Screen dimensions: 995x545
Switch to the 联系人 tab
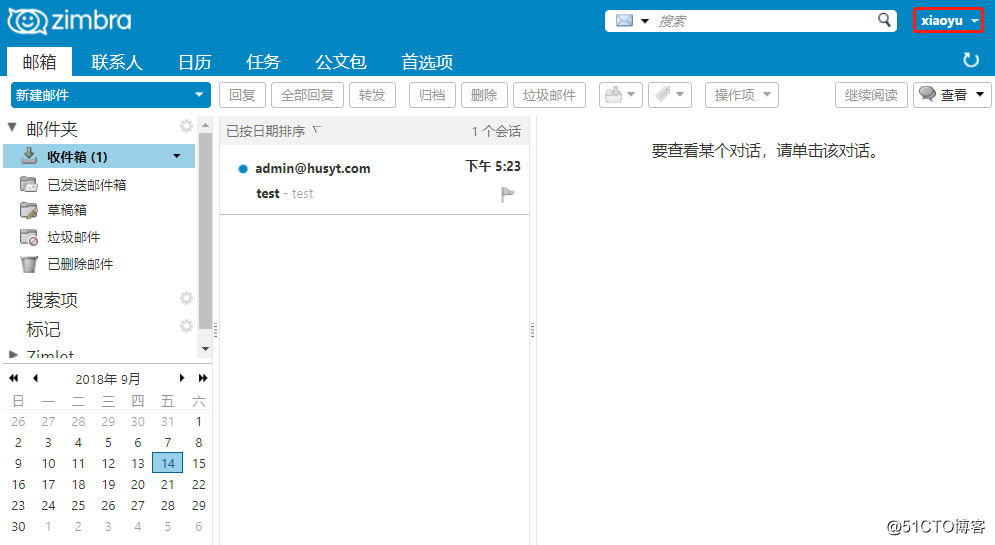click(x=117, y=62)
